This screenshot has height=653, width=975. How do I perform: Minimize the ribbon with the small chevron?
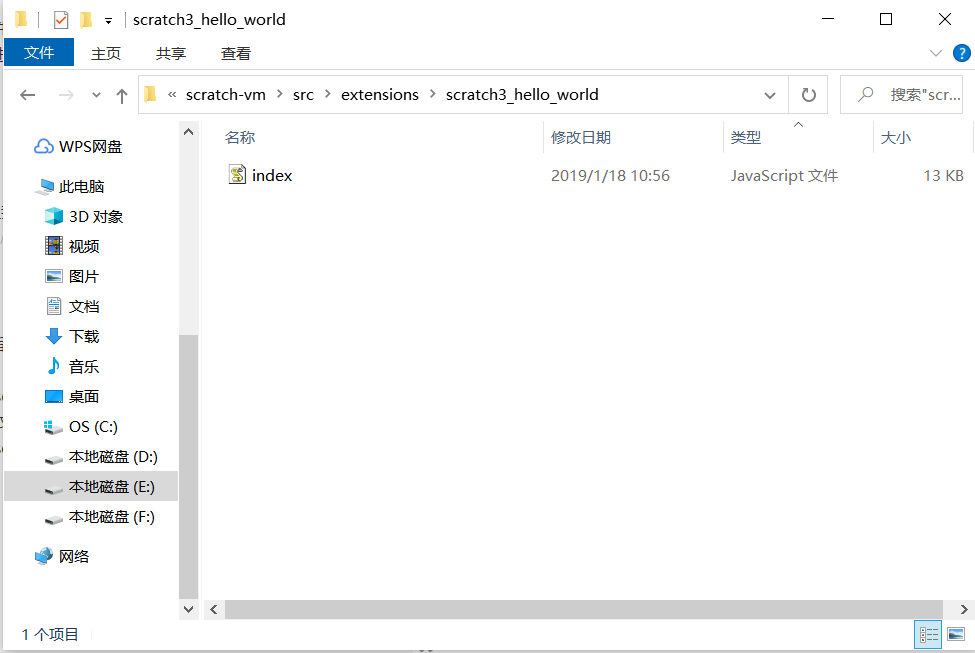coord(934,53)
